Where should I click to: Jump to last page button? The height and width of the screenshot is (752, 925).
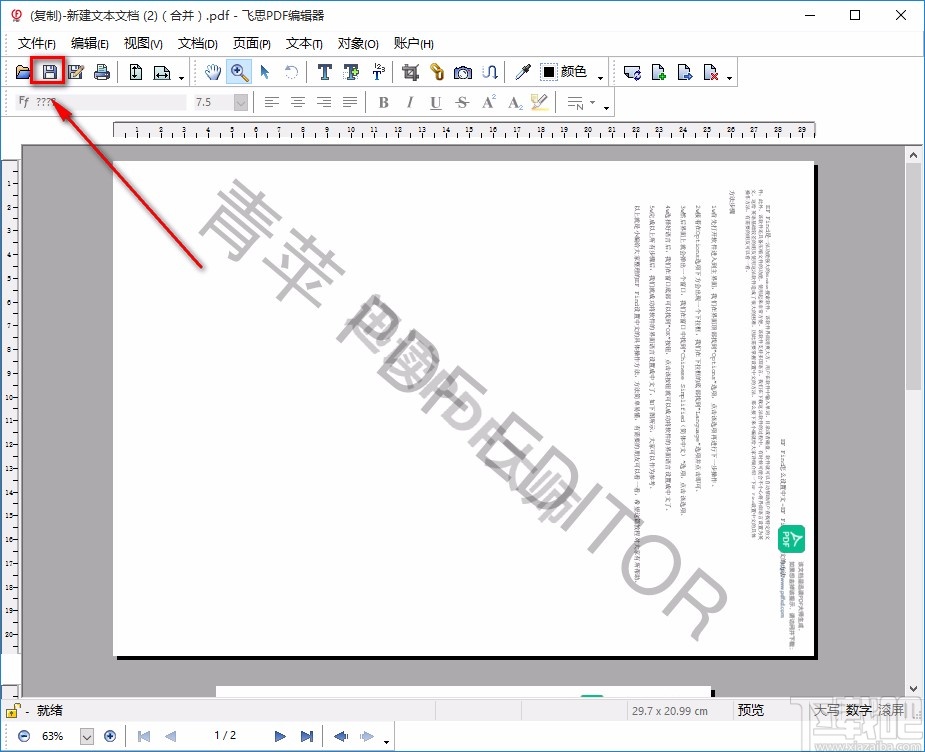click(x=307, y=736)
